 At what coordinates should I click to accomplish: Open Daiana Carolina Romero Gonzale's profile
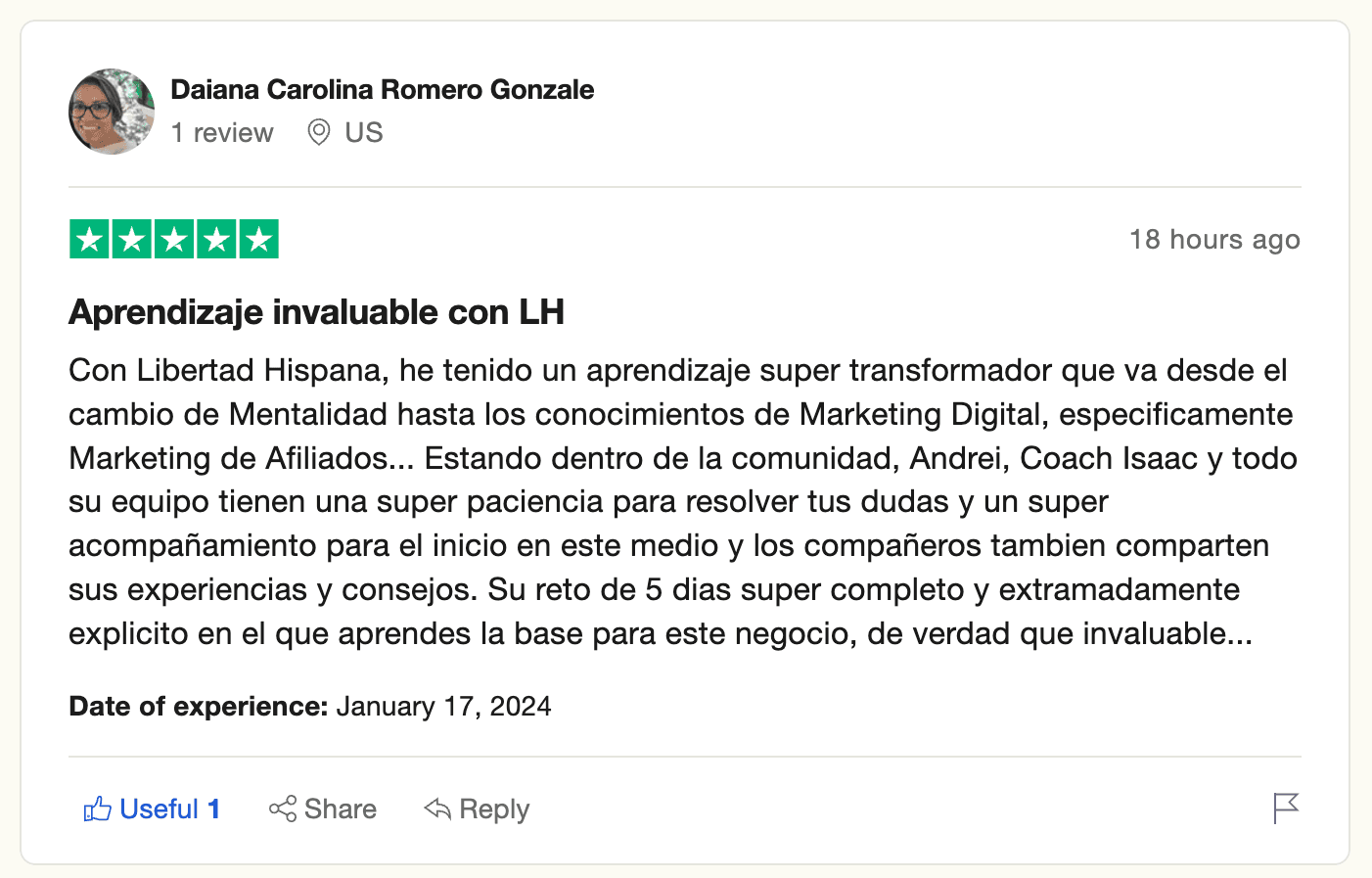383,89
